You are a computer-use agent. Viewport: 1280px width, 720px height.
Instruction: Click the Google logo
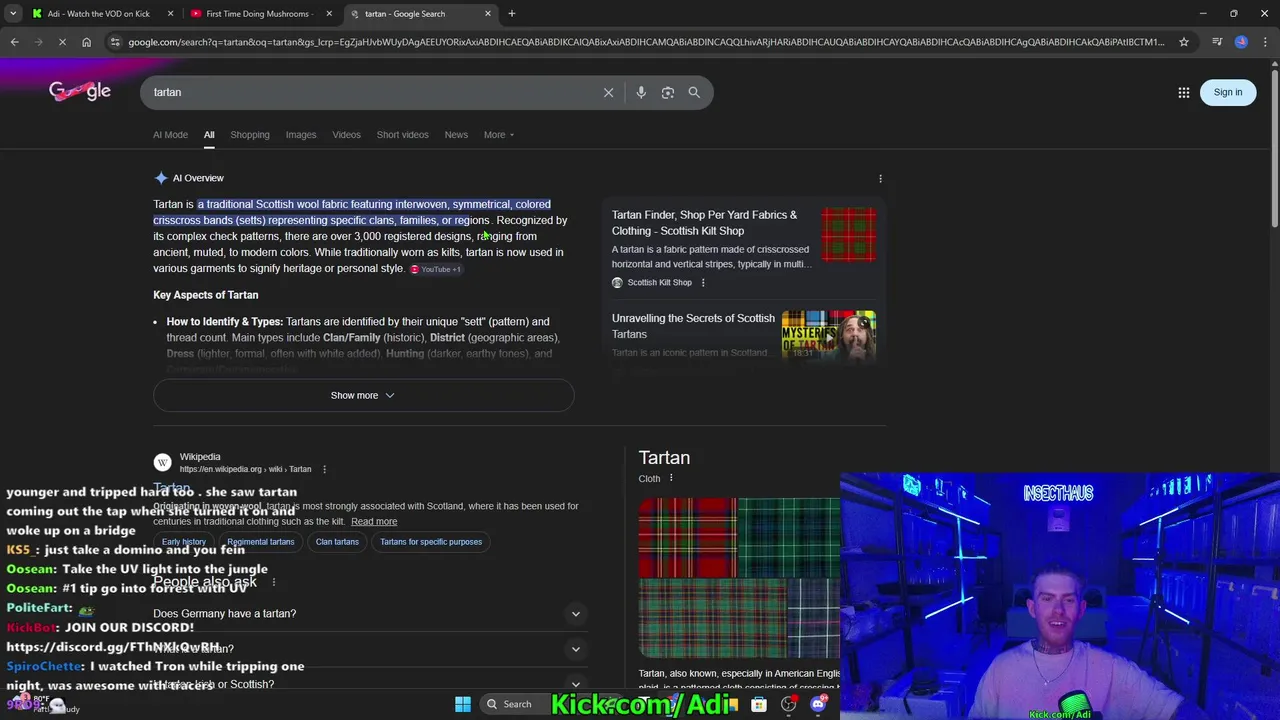pyautogui.click(x=80, y=91)
